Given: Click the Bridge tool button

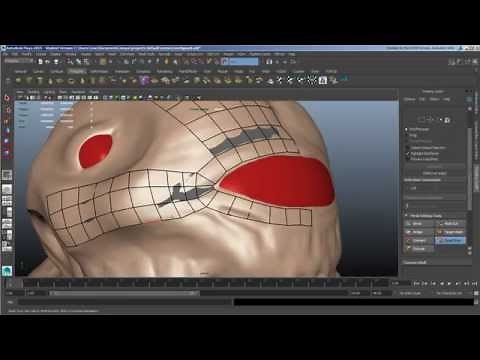Looking at the screenshot, I should click(420, 232).
